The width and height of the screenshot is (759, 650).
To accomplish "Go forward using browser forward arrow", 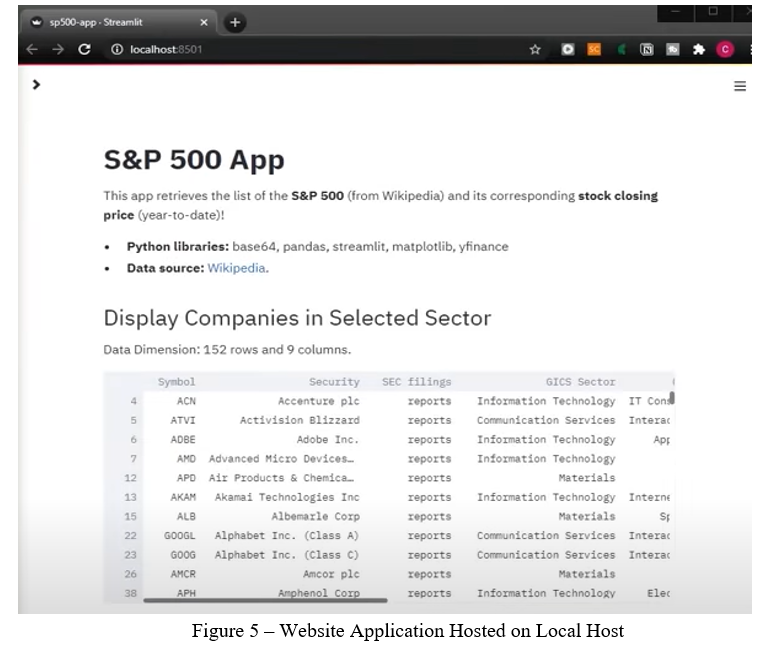I will tap(58, 49).
